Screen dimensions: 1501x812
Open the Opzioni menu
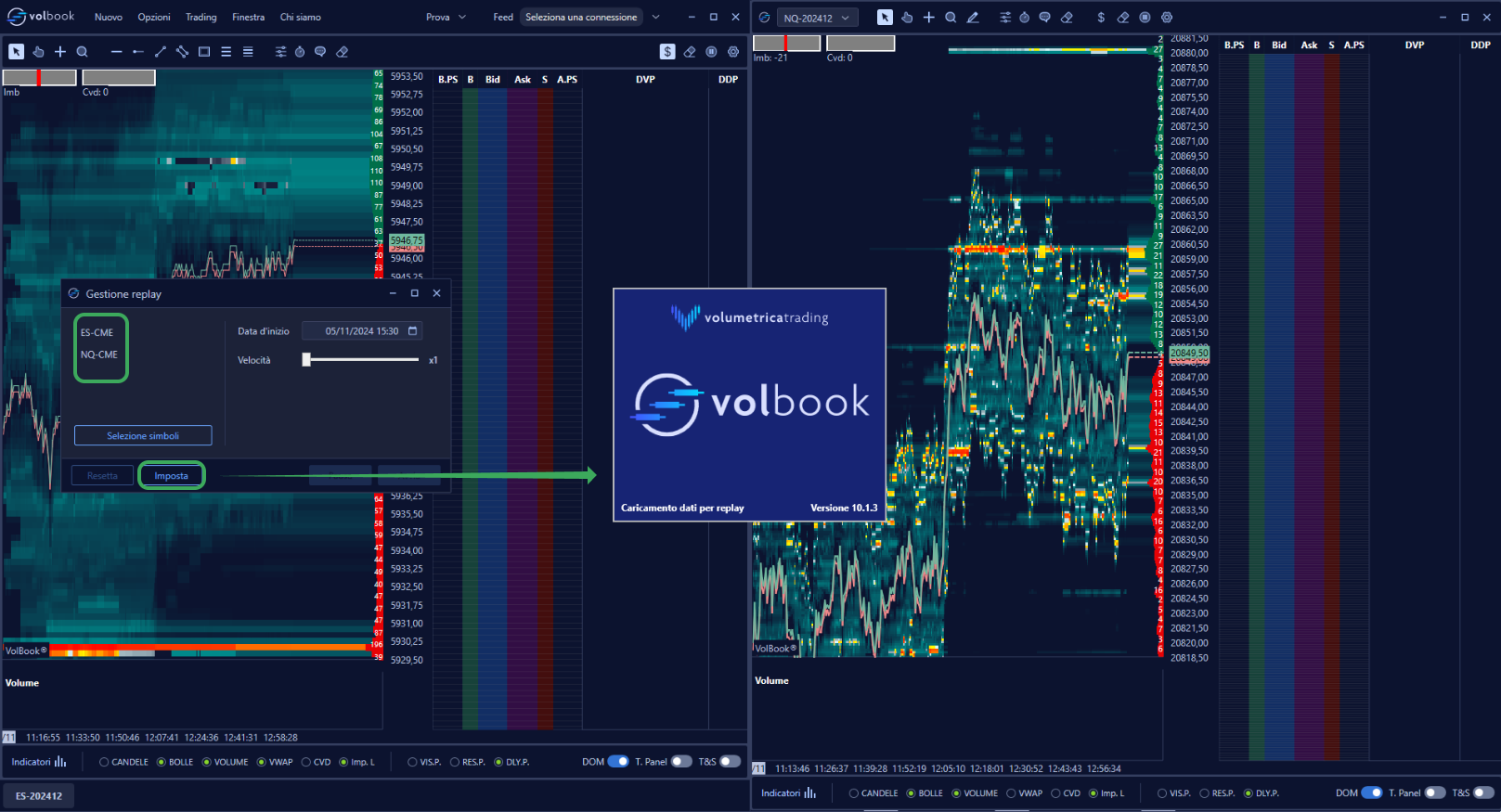click(x=154, y=17)
